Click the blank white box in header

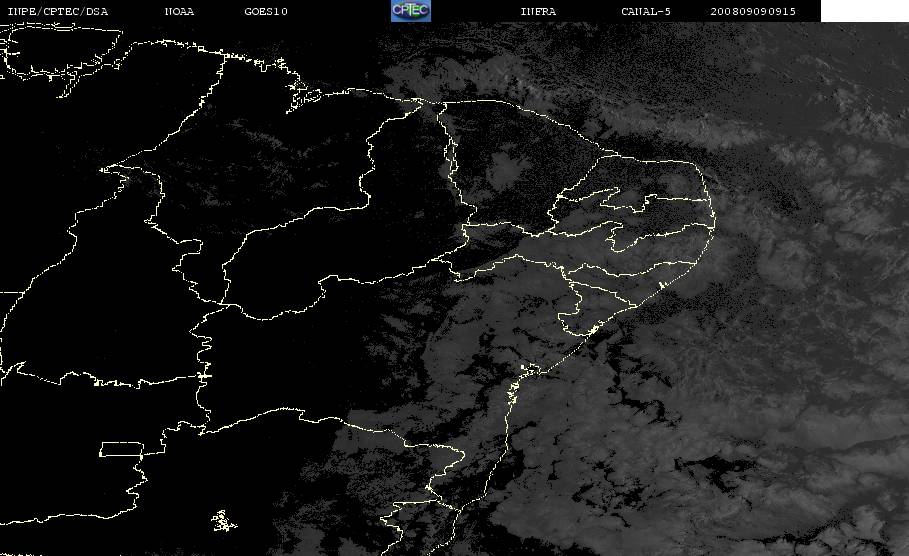pos(865,10)
